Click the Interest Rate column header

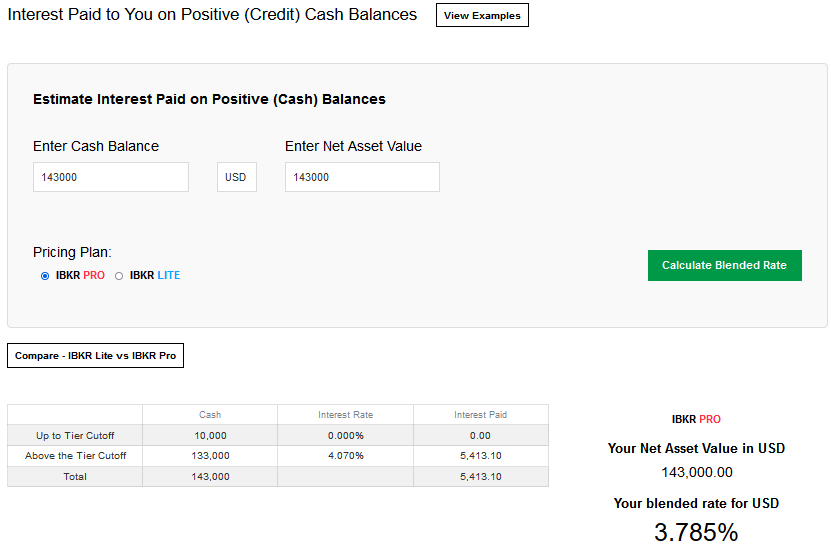point(346,415)
